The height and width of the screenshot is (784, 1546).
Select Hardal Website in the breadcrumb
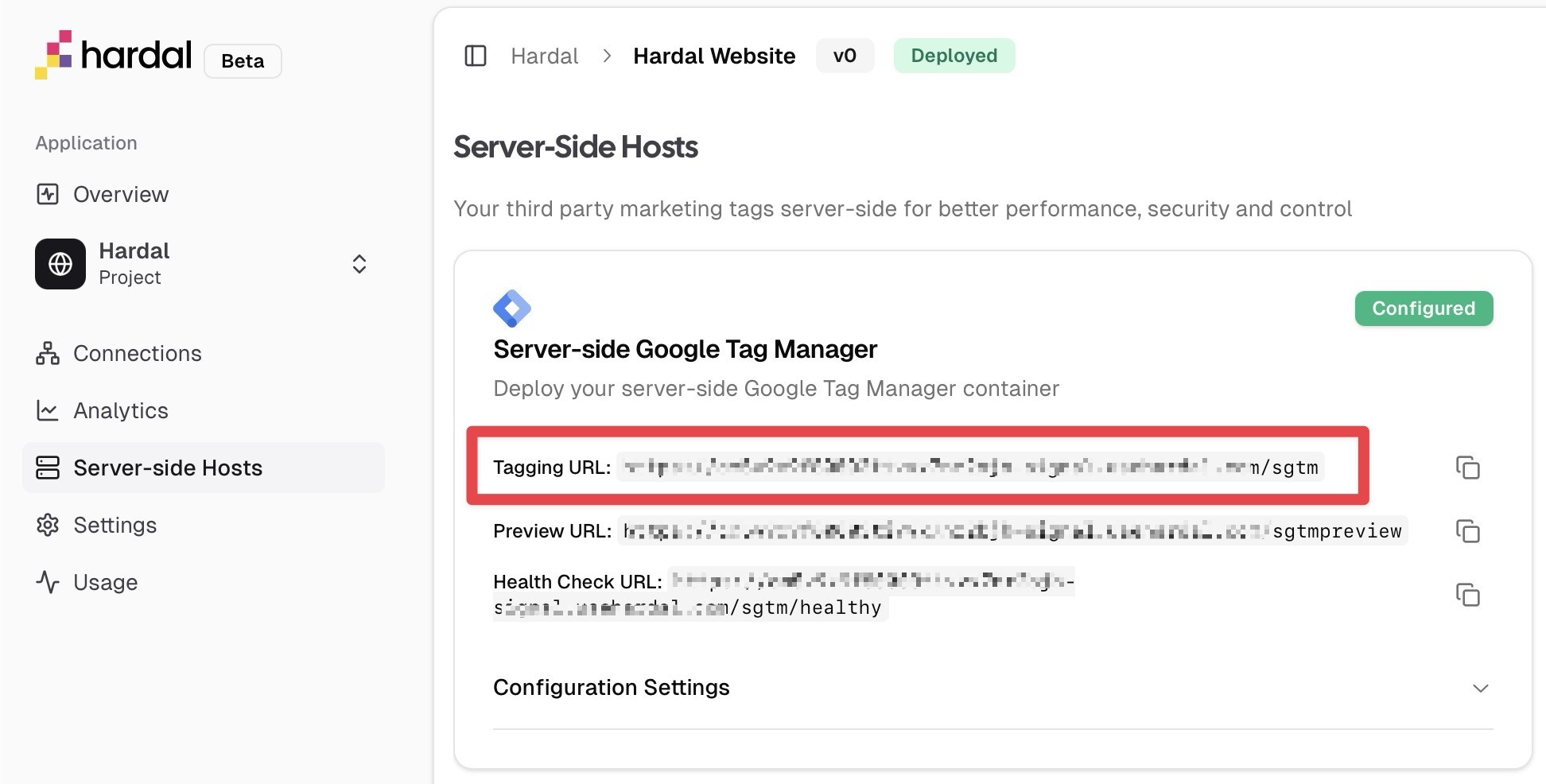(713, 56)
